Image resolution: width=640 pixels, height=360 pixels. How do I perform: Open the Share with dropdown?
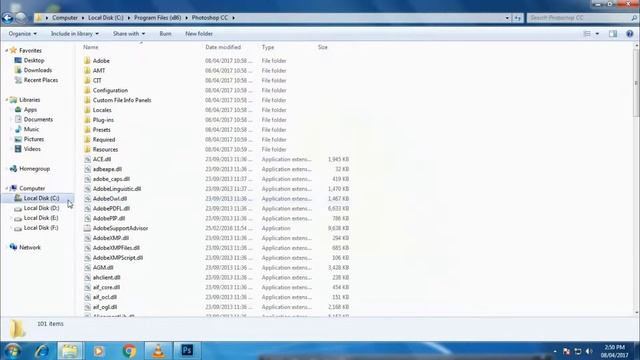pyautogui.click(x=129, y=34)
